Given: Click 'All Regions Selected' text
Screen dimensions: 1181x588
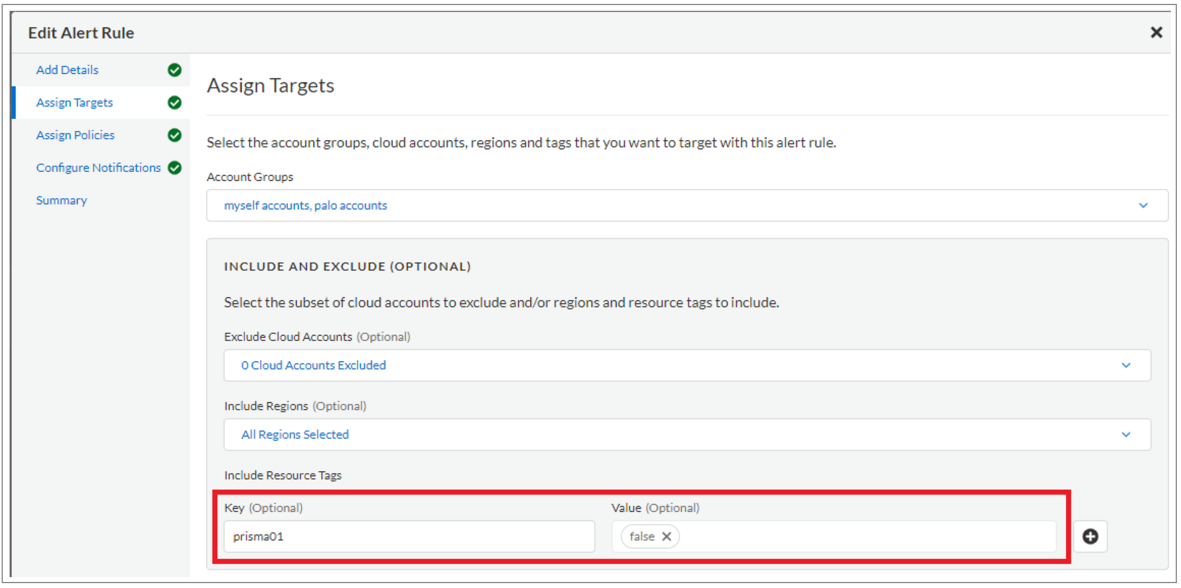Looking at the screenshot, I should tap(295, 435).
